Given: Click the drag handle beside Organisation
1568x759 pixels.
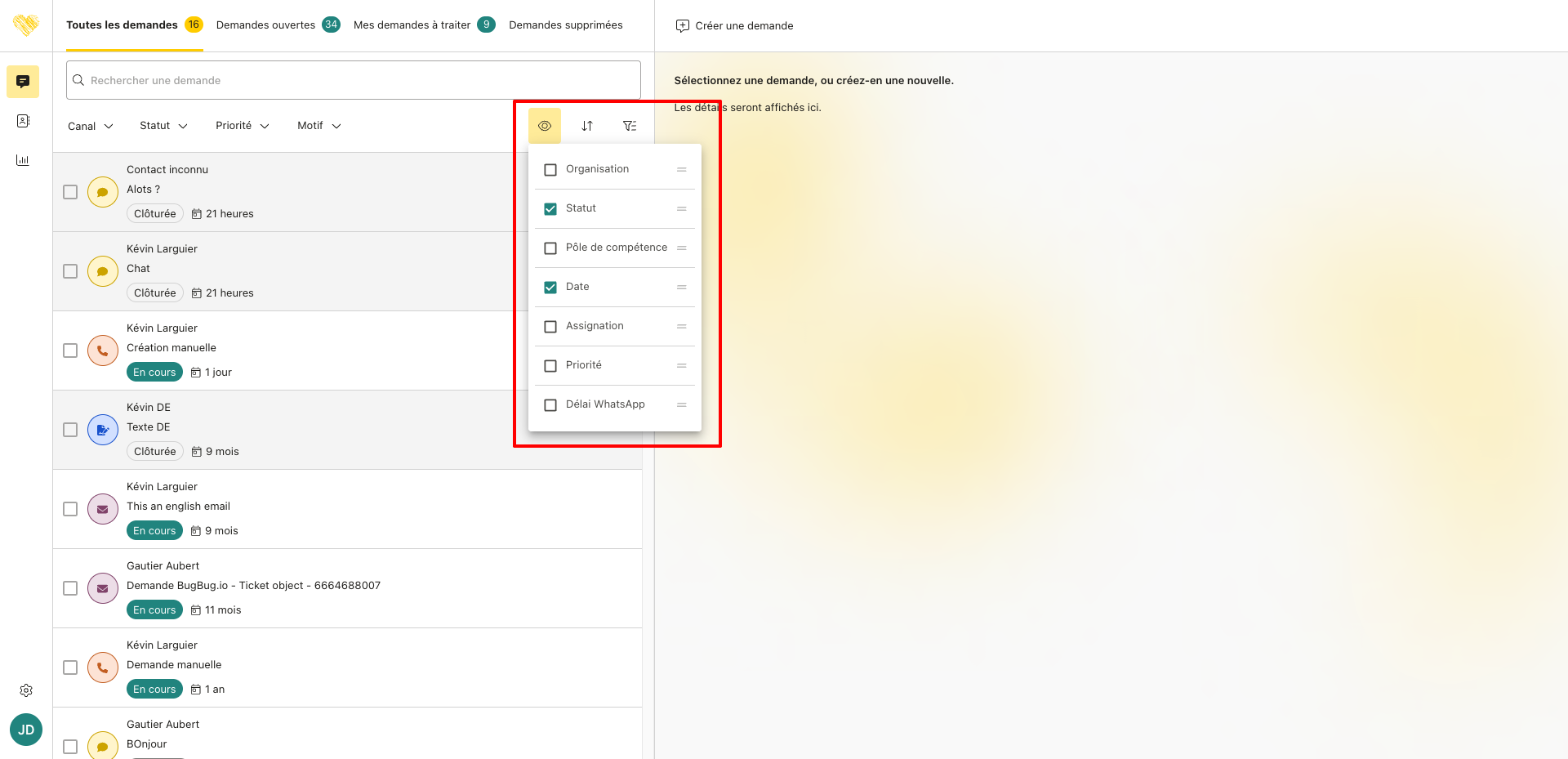Looking at the screenshot, I should (x=681, y=170).
